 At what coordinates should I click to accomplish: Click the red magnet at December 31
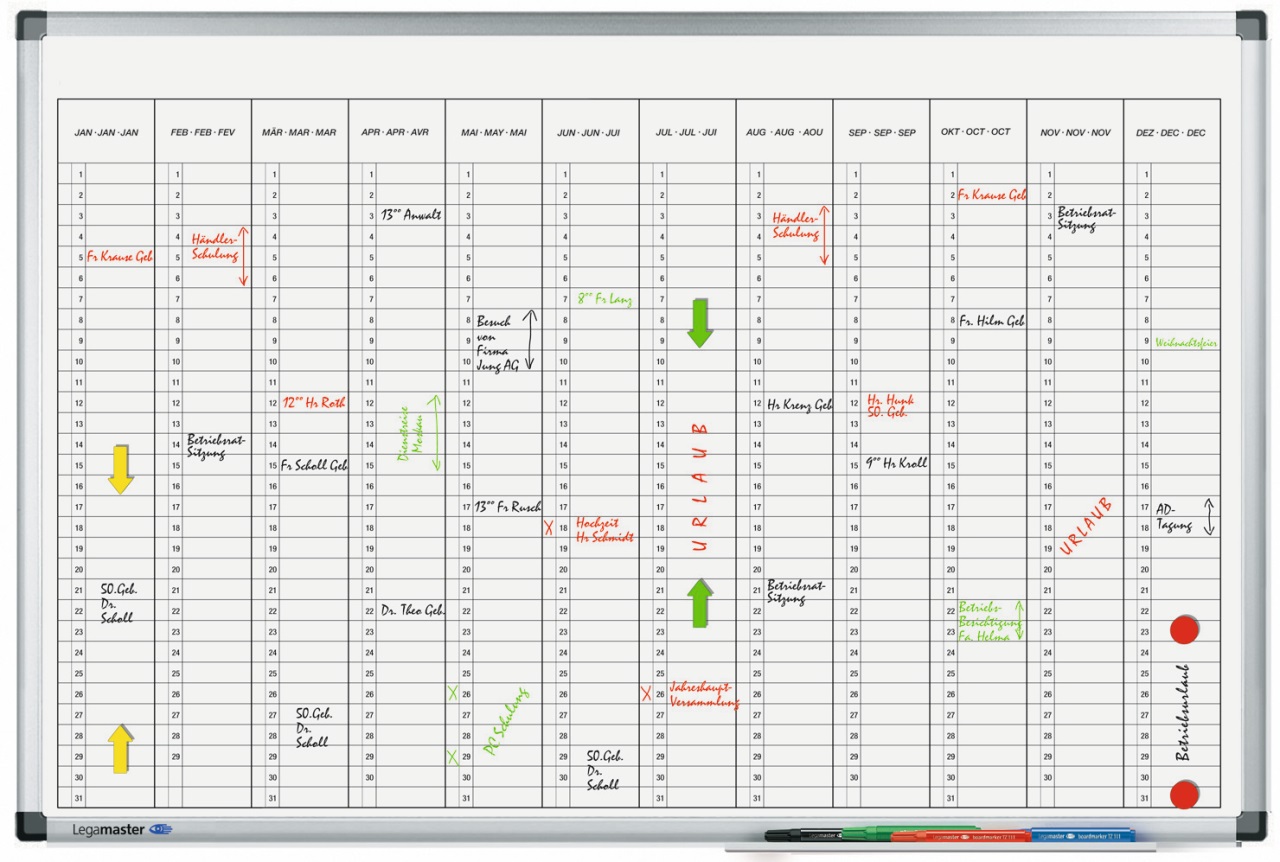1184,795
